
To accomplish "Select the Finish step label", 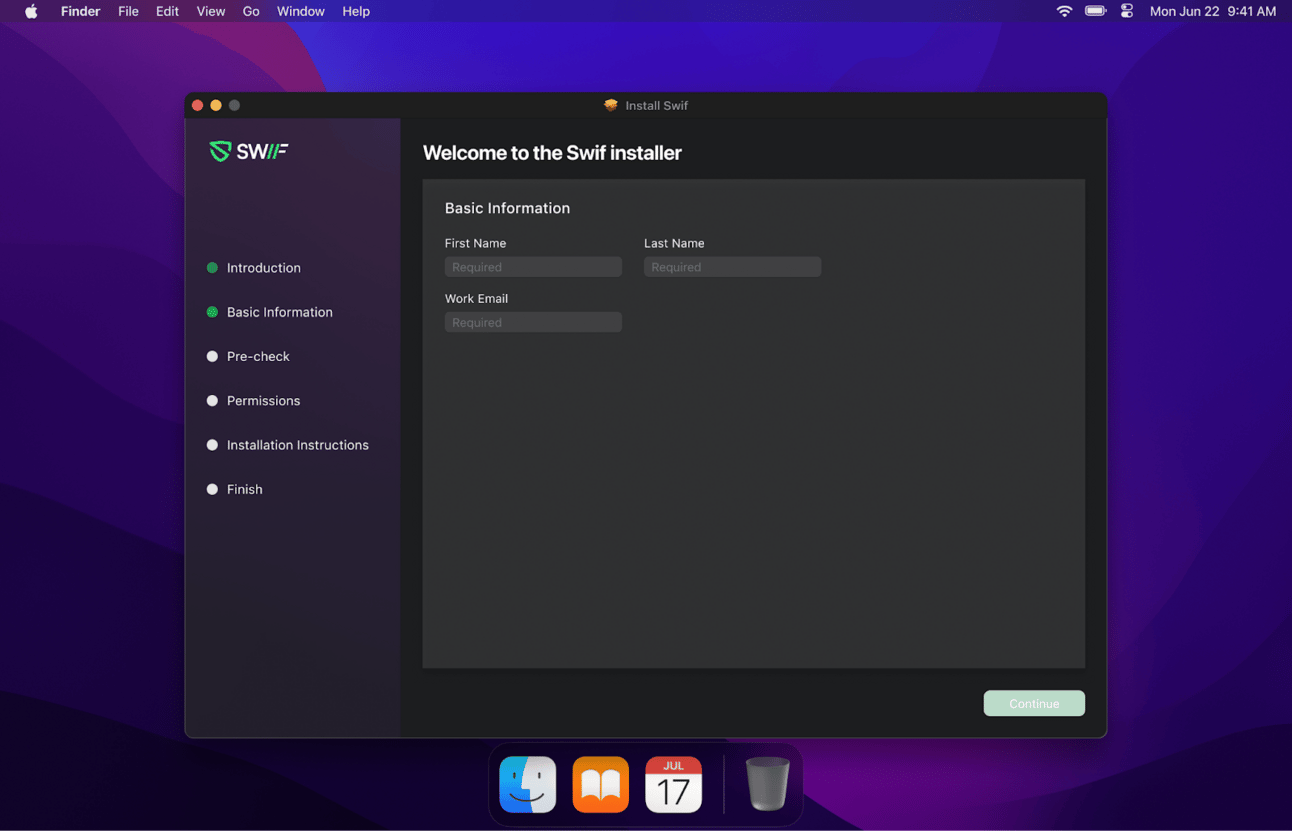I will (245, 489).
